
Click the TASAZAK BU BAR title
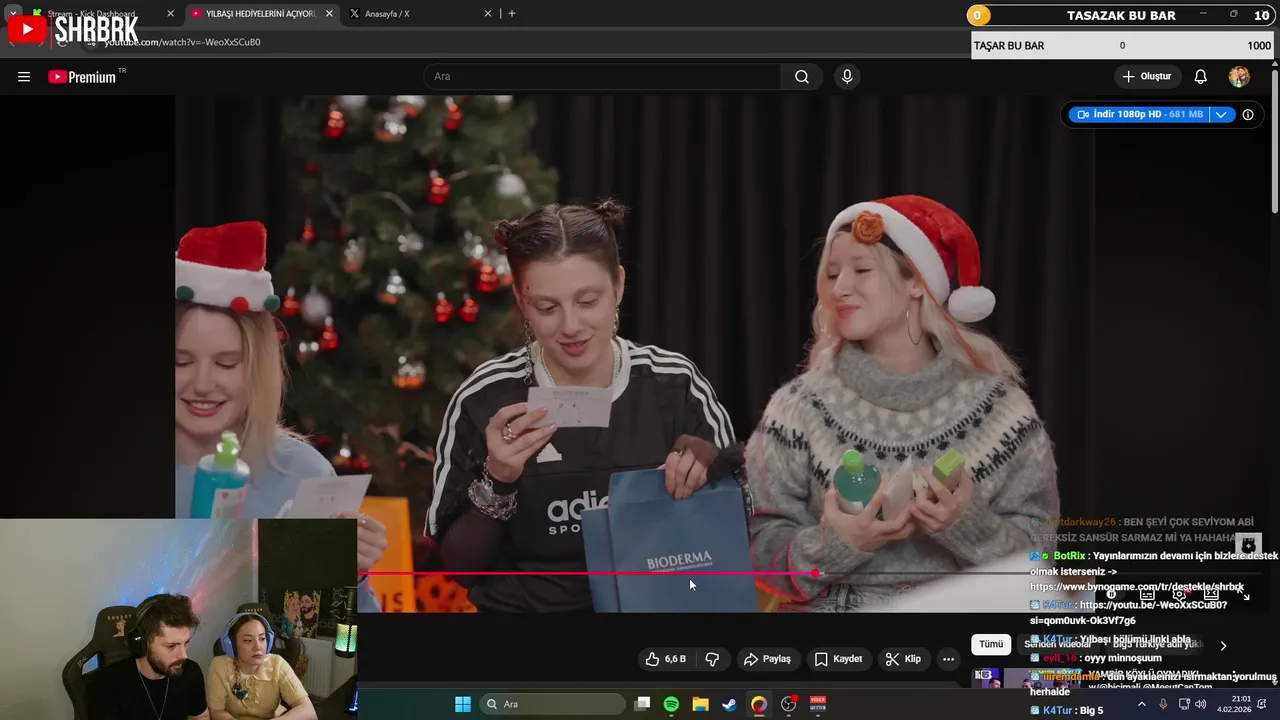coord(1121,15)
